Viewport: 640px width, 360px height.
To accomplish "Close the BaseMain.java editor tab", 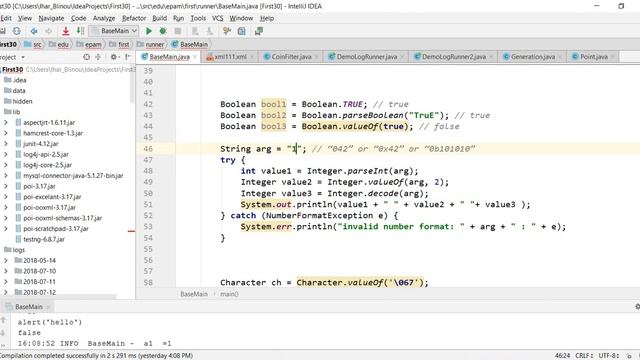I will pos(195,57).
